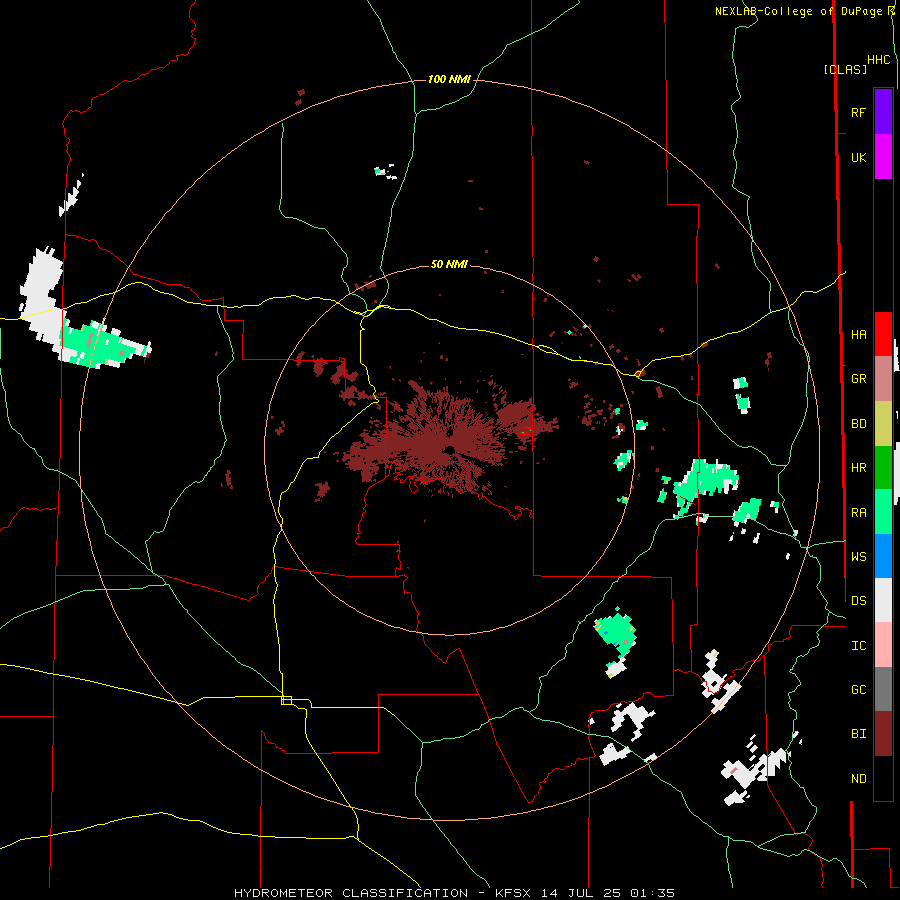
Task: Click the "NEXLAB-College of DuPage" credit text
Action: [x=798, y=11]
